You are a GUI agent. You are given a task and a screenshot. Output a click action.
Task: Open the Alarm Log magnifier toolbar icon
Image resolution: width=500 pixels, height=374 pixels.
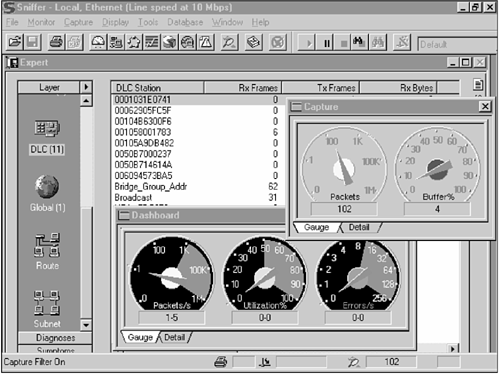coord(229,42)
